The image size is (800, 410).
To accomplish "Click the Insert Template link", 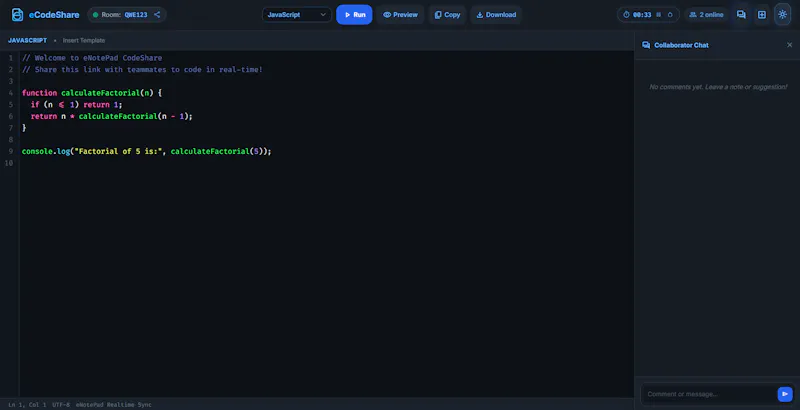I will [x=84, y=40].
